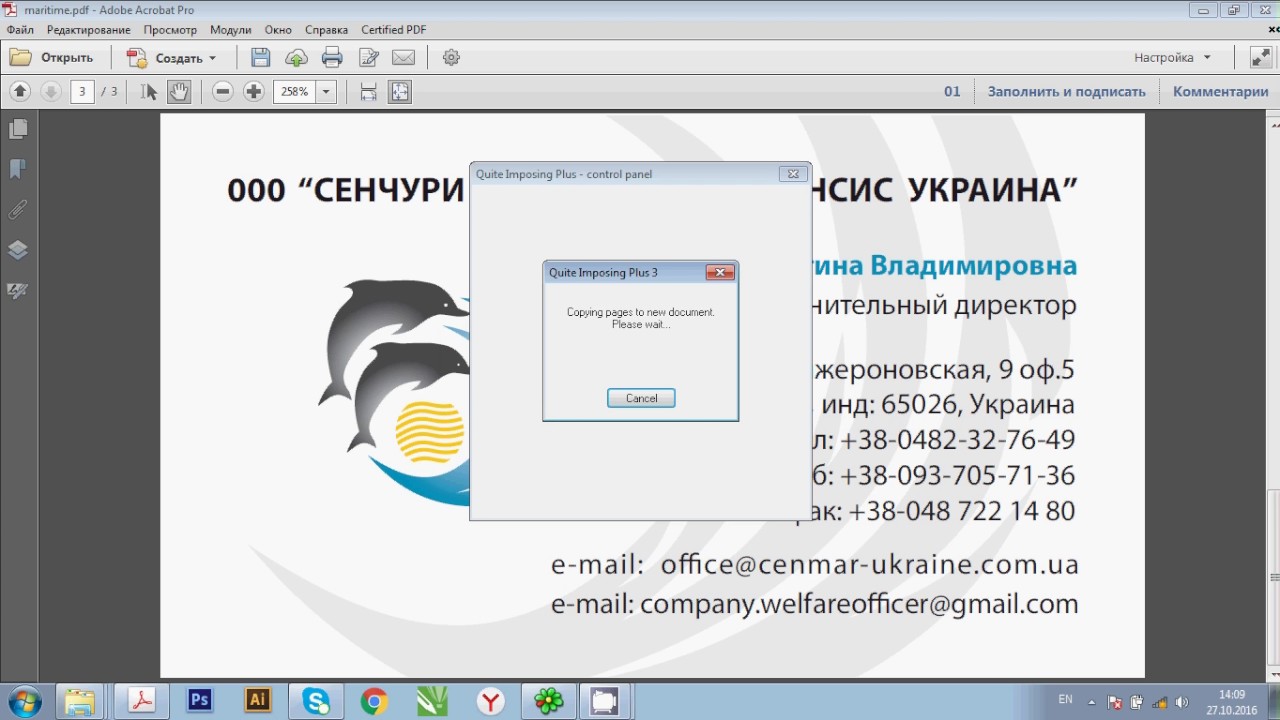
Task: Open the attachments paperclip panel icon
Action: (x=18, y=209)
